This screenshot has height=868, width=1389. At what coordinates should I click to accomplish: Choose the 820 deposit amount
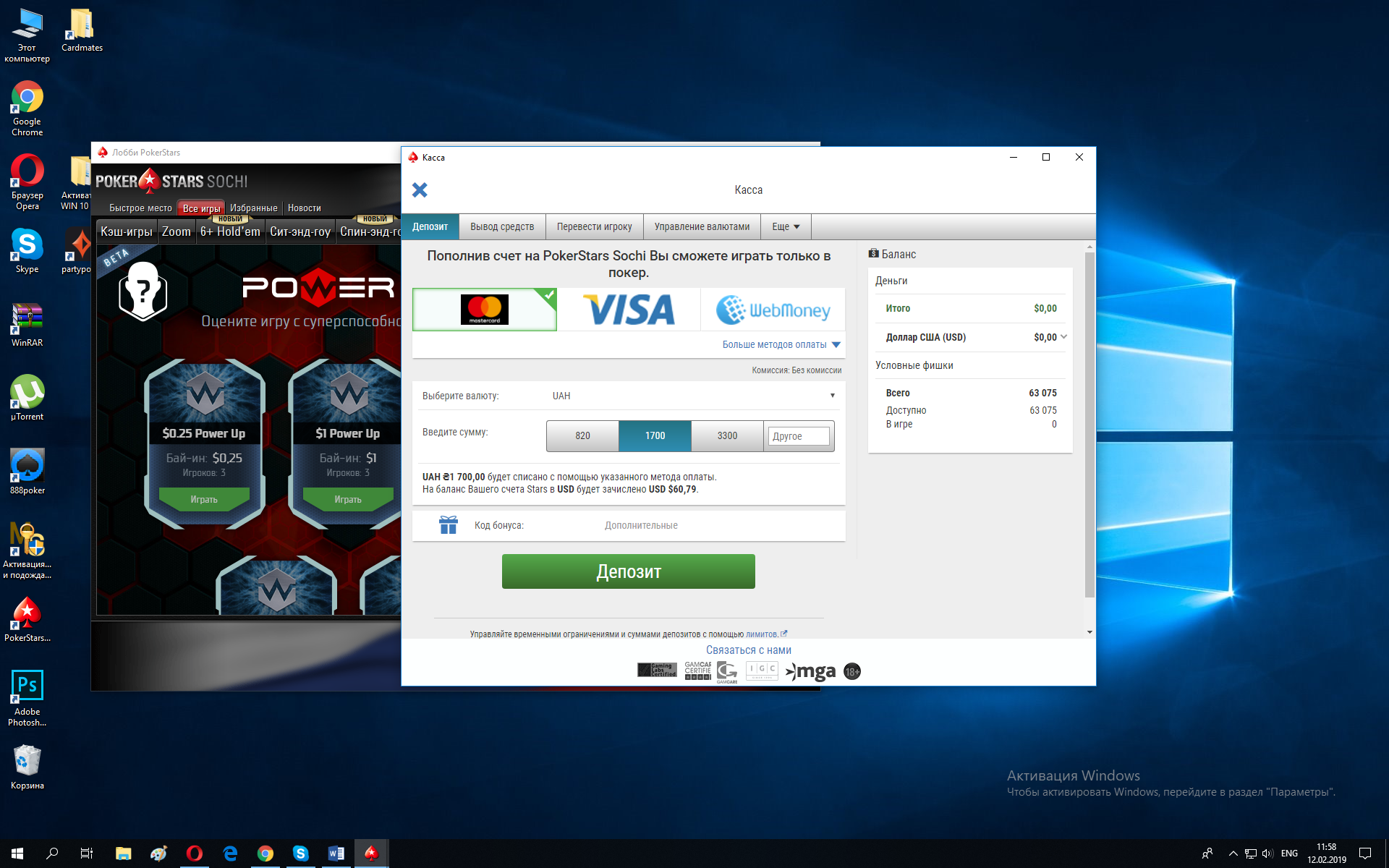(x=582, y=435)
